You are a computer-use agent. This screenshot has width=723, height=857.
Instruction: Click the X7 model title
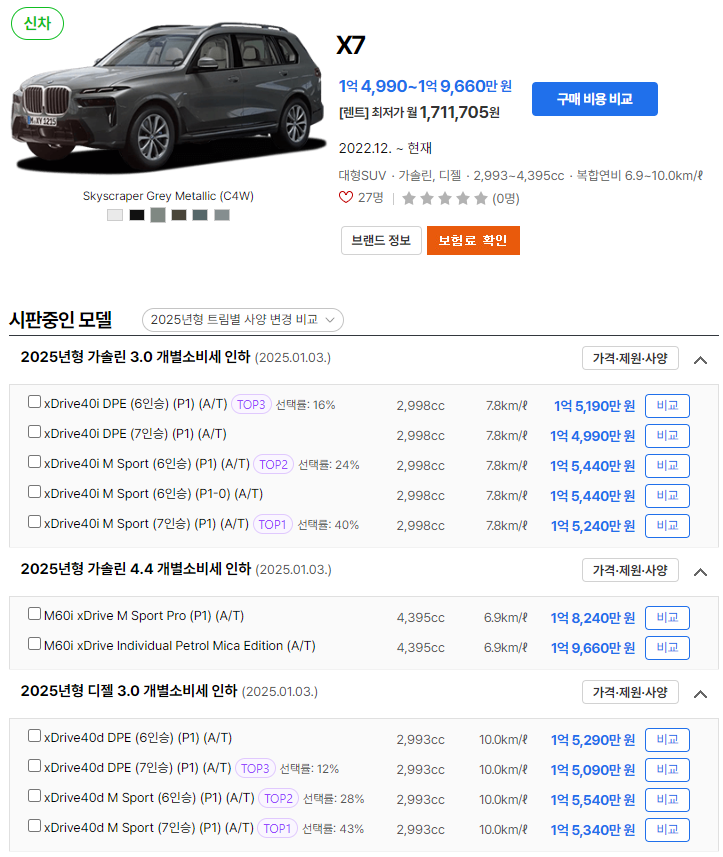351,45
